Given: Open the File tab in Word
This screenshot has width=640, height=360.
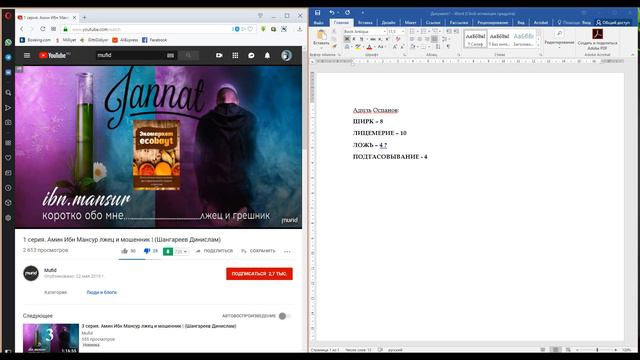Looking at the screenshot, I should click(x=318, y=22).
